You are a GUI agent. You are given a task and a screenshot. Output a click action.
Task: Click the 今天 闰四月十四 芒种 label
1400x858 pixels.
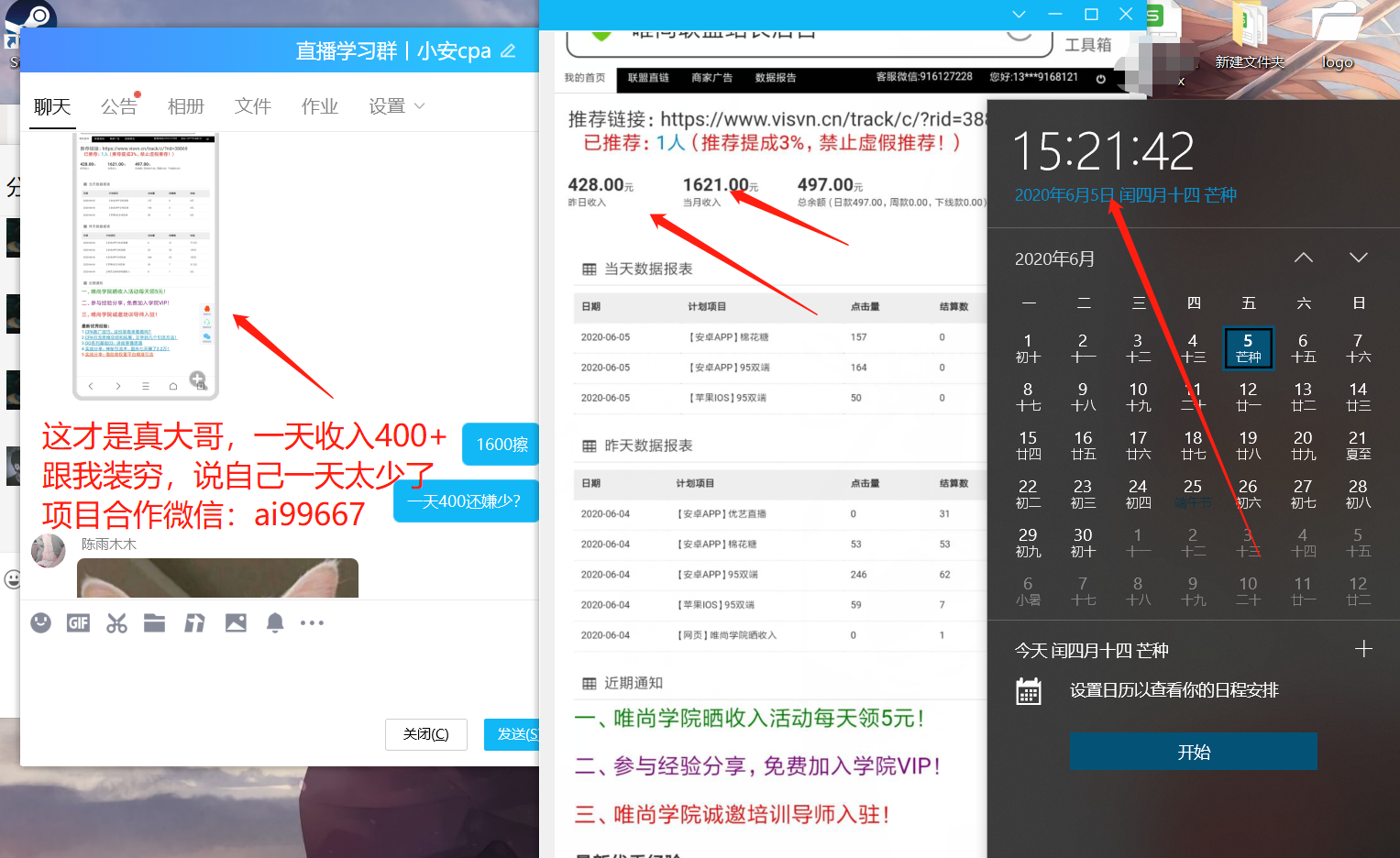tap(1091, 650)
